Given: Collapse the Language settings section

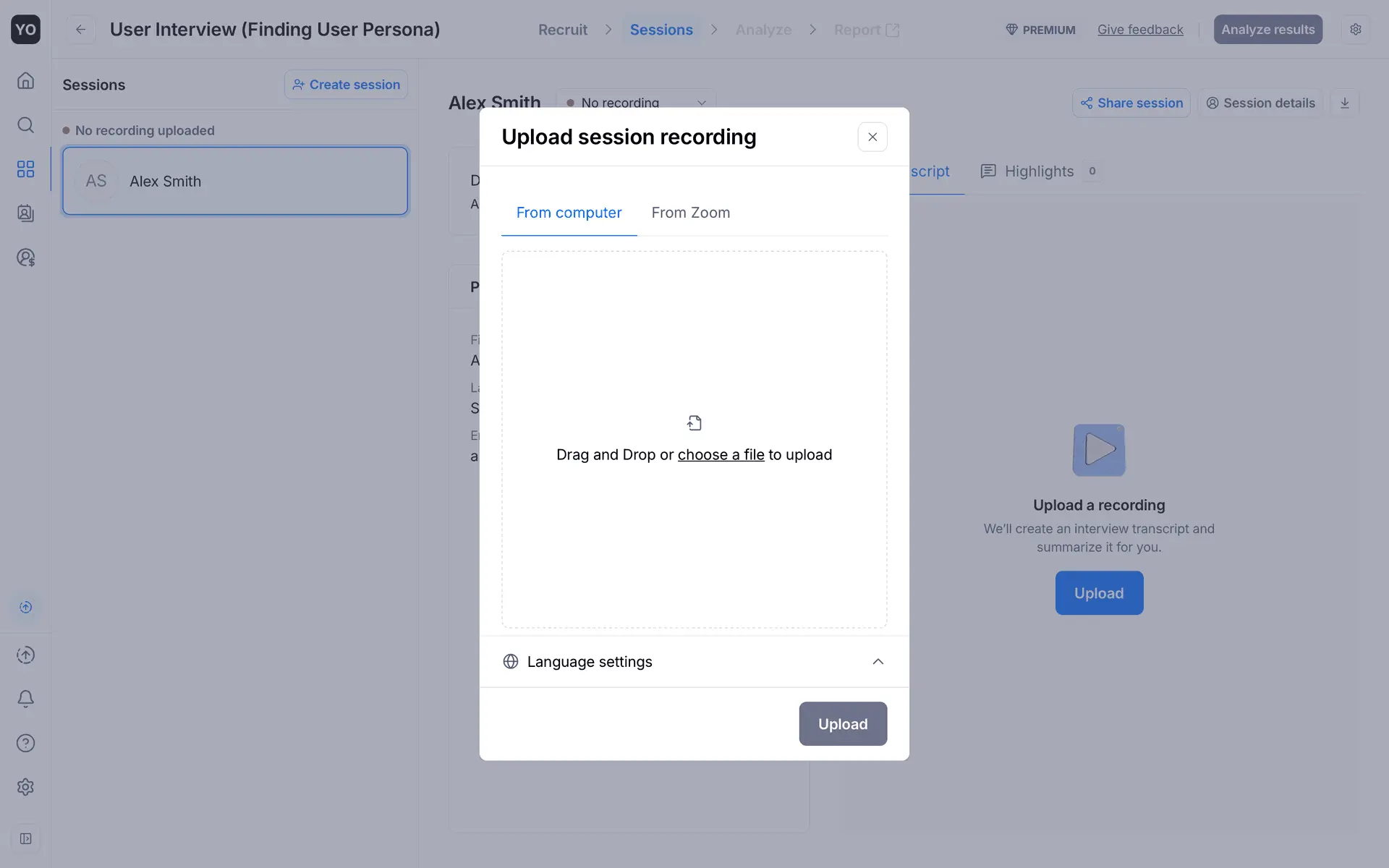Looking at the screenshot, I should tap(878, 662).
